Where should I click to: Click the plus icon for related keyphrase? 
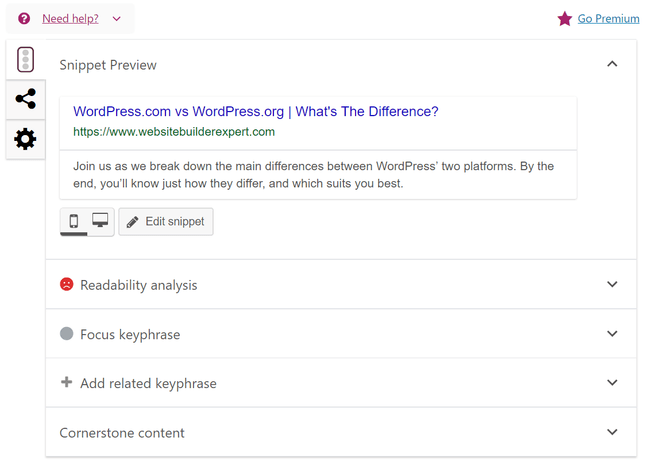pyautogui.click(x=67, y=382)
